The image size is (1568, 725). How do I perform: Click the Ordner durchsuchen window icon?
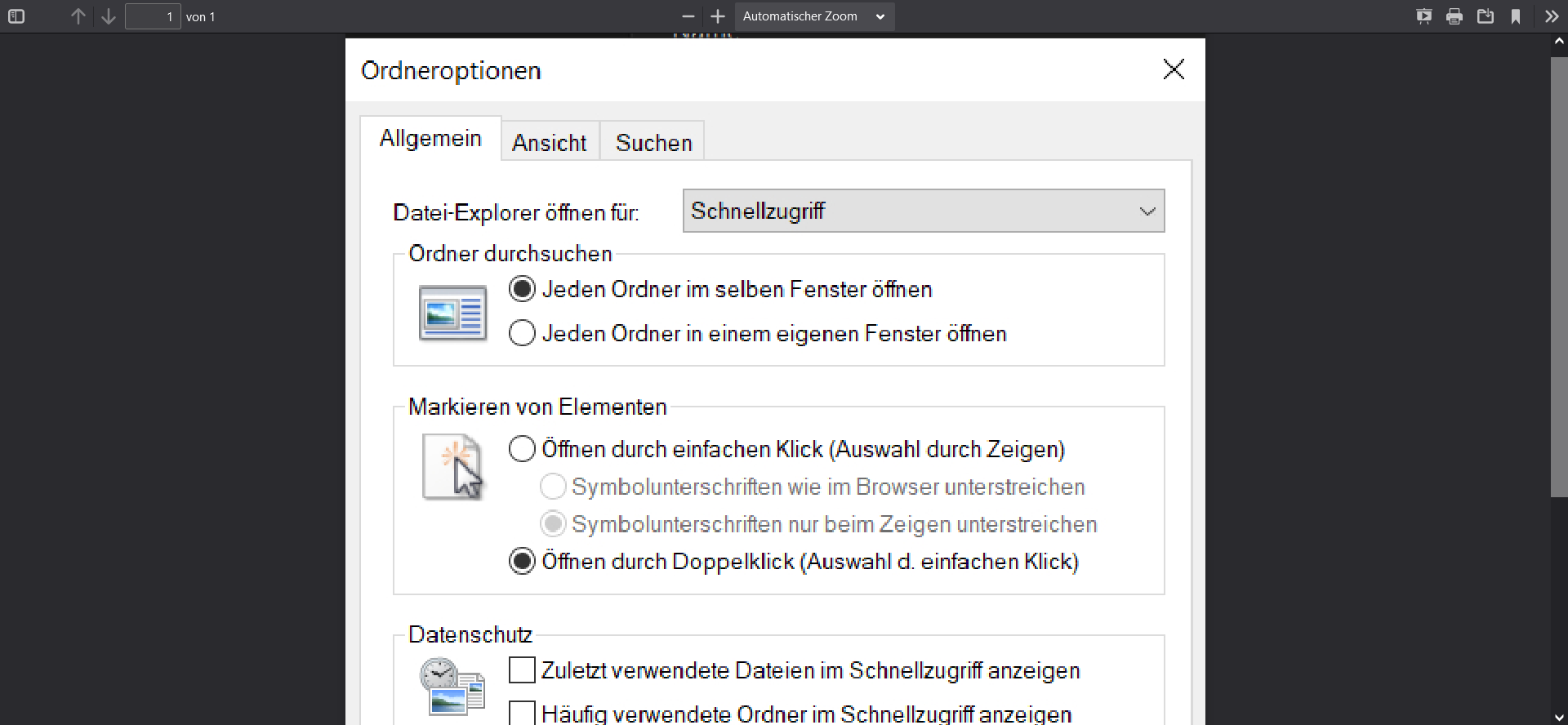pos(452,313)
